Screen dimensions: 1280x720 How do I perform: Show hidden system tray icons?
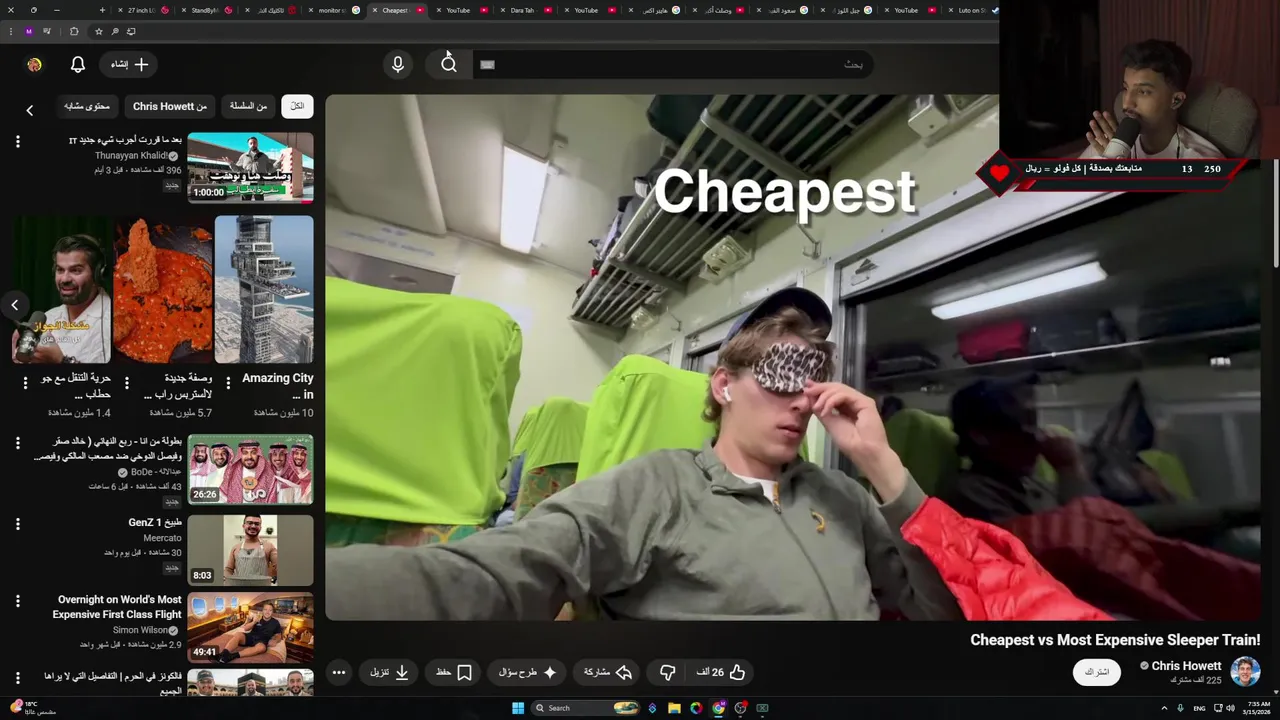pyautogui.click(x=1164, y=708)
